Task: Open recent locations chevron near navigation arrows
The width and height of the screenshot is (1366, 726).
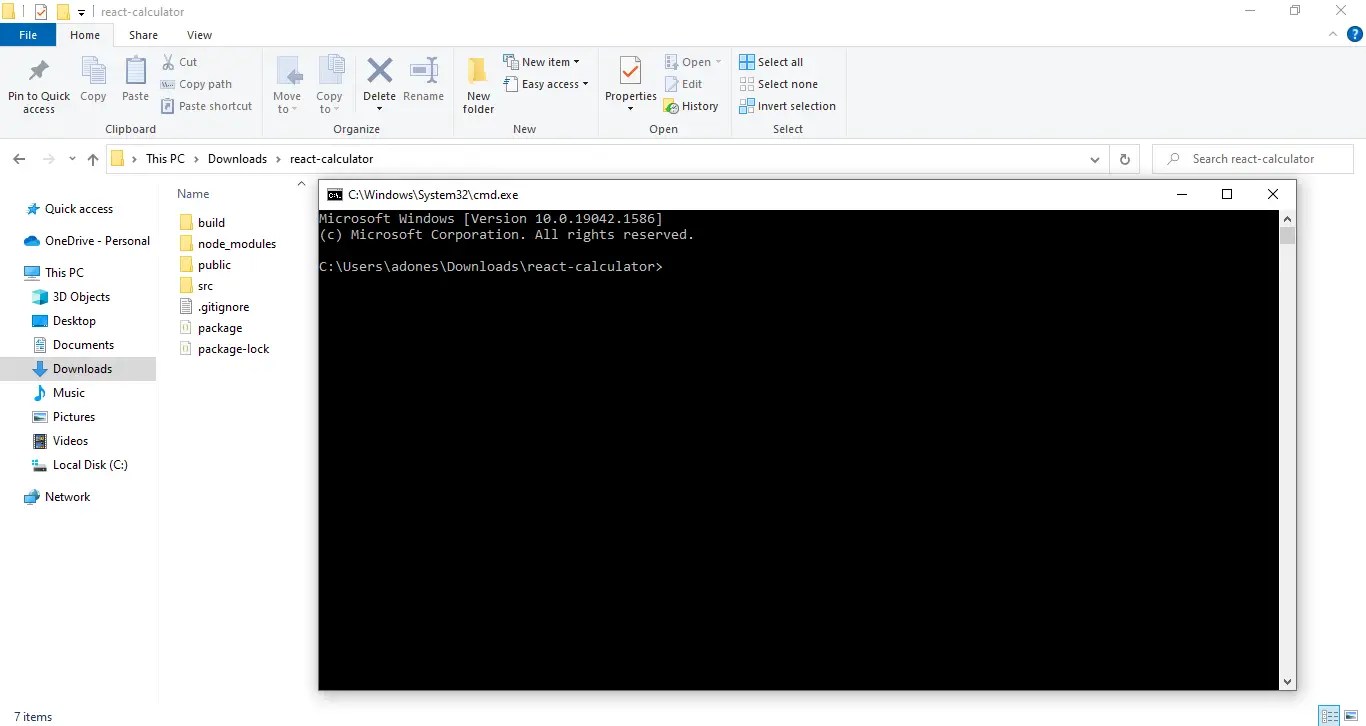Action: 72,159
